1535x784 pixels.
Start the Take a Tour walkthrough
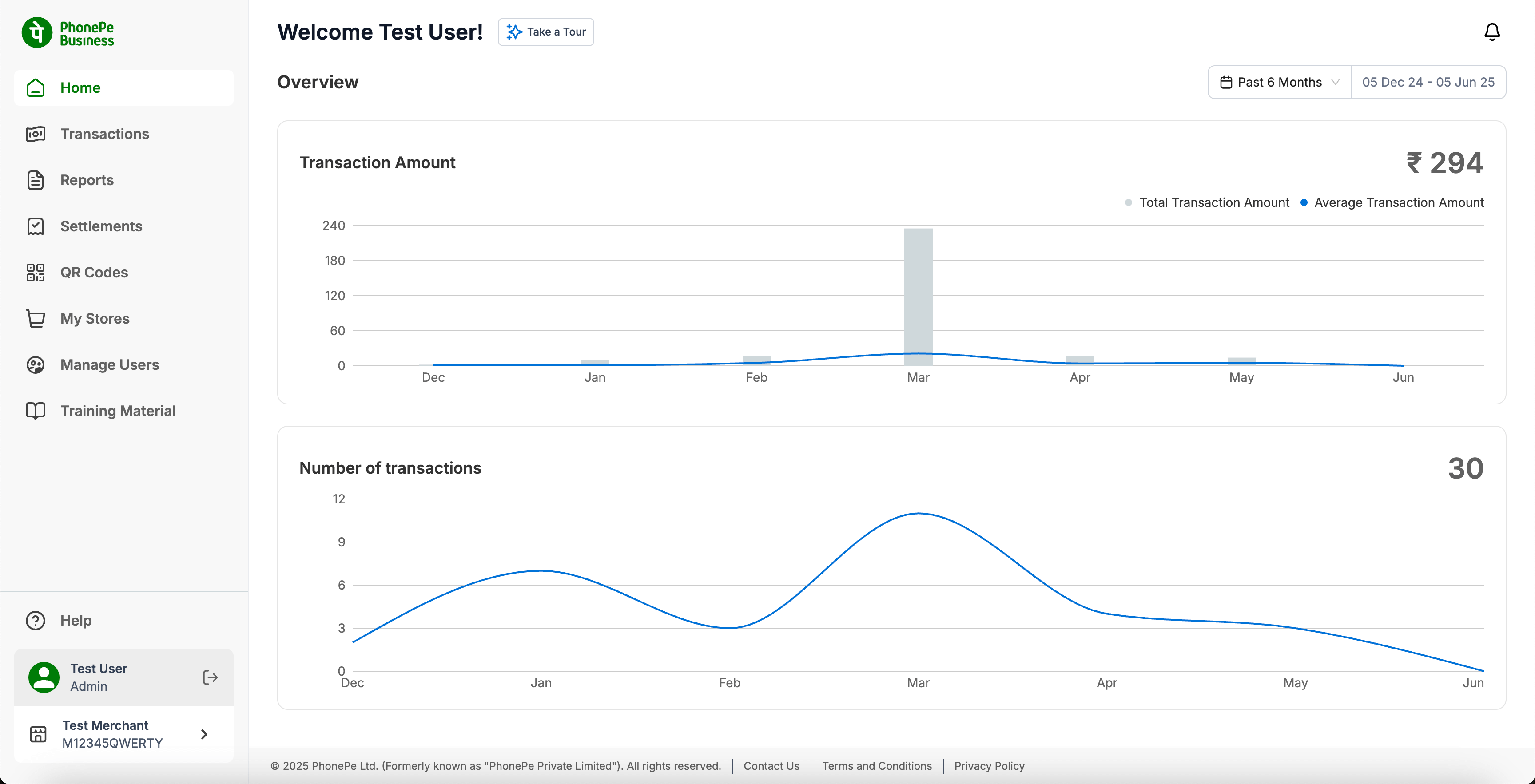[x=546, y=32]
